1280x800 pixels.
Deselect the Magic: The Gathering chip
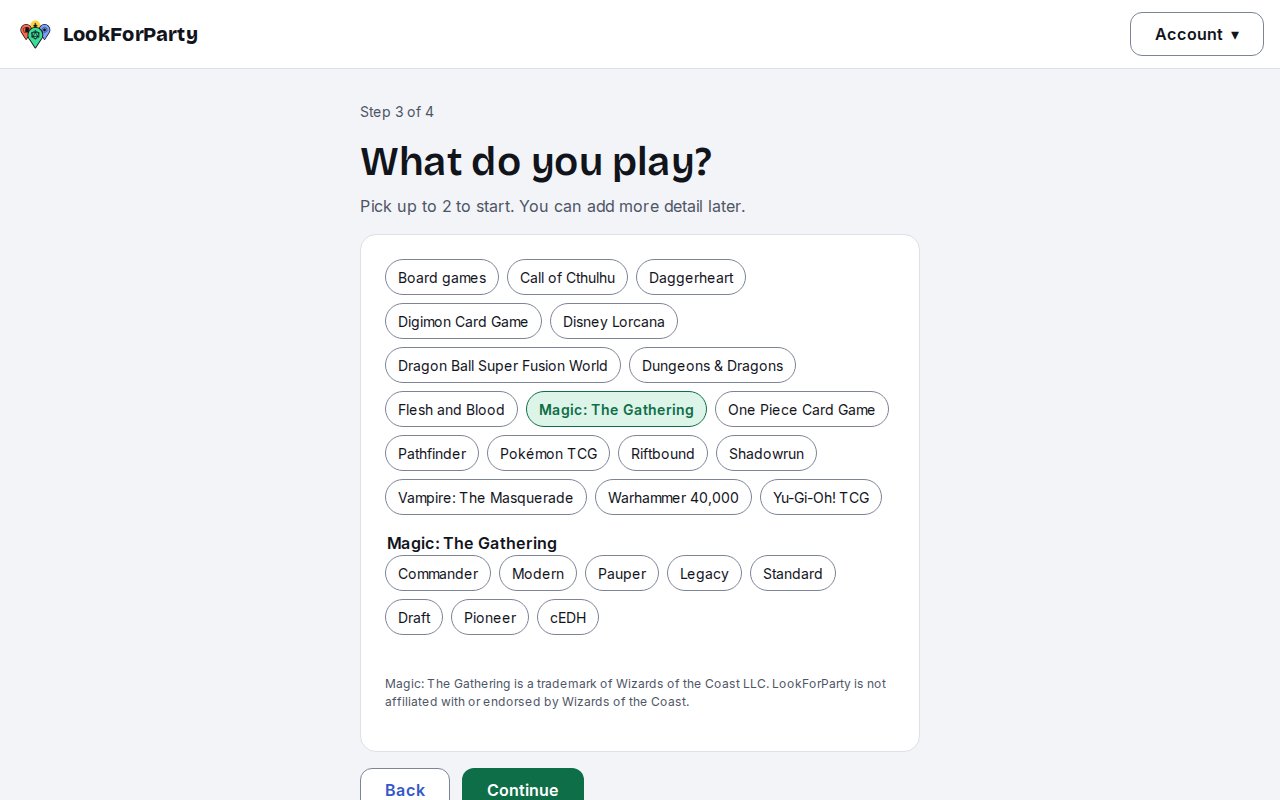(616, 409)
